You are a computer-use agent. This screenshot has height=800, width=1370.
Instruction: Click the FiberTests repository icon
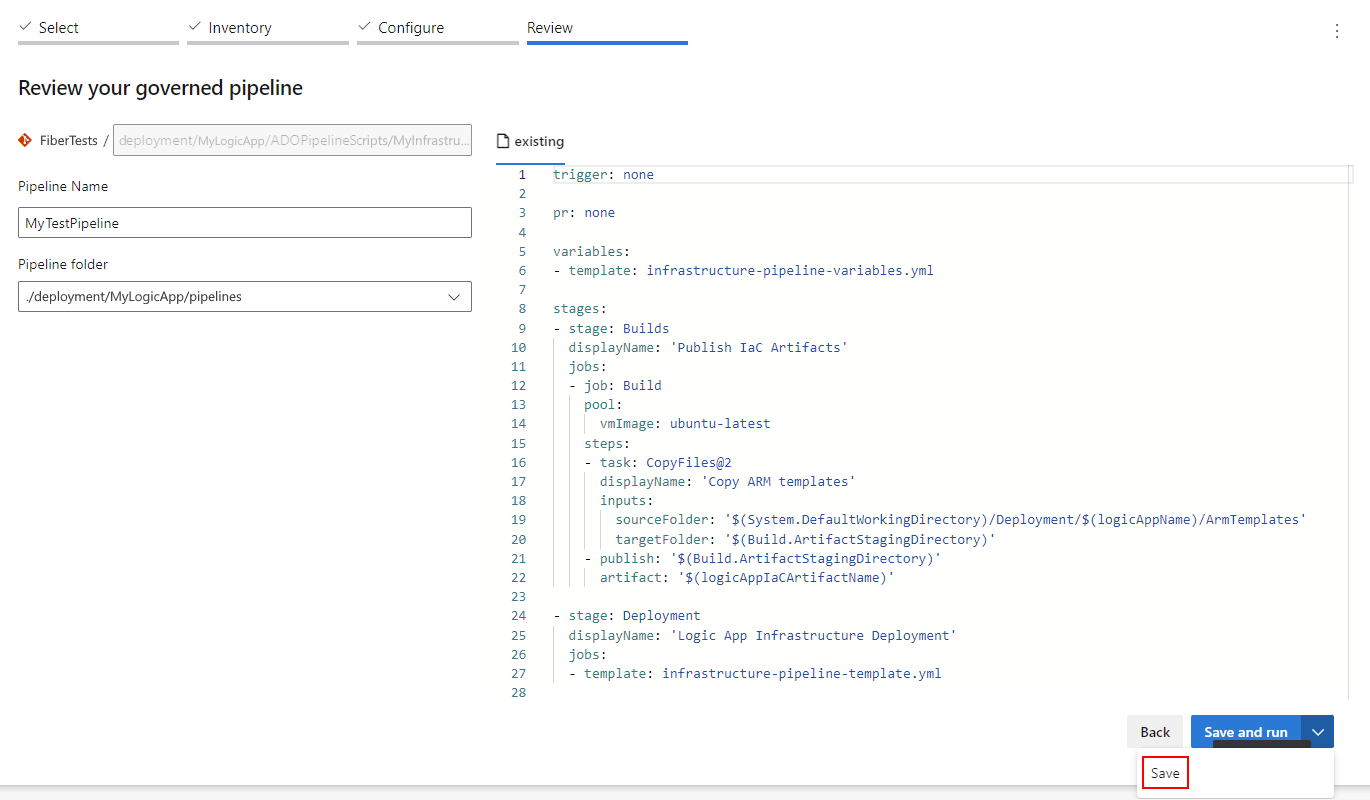point(25,141)
